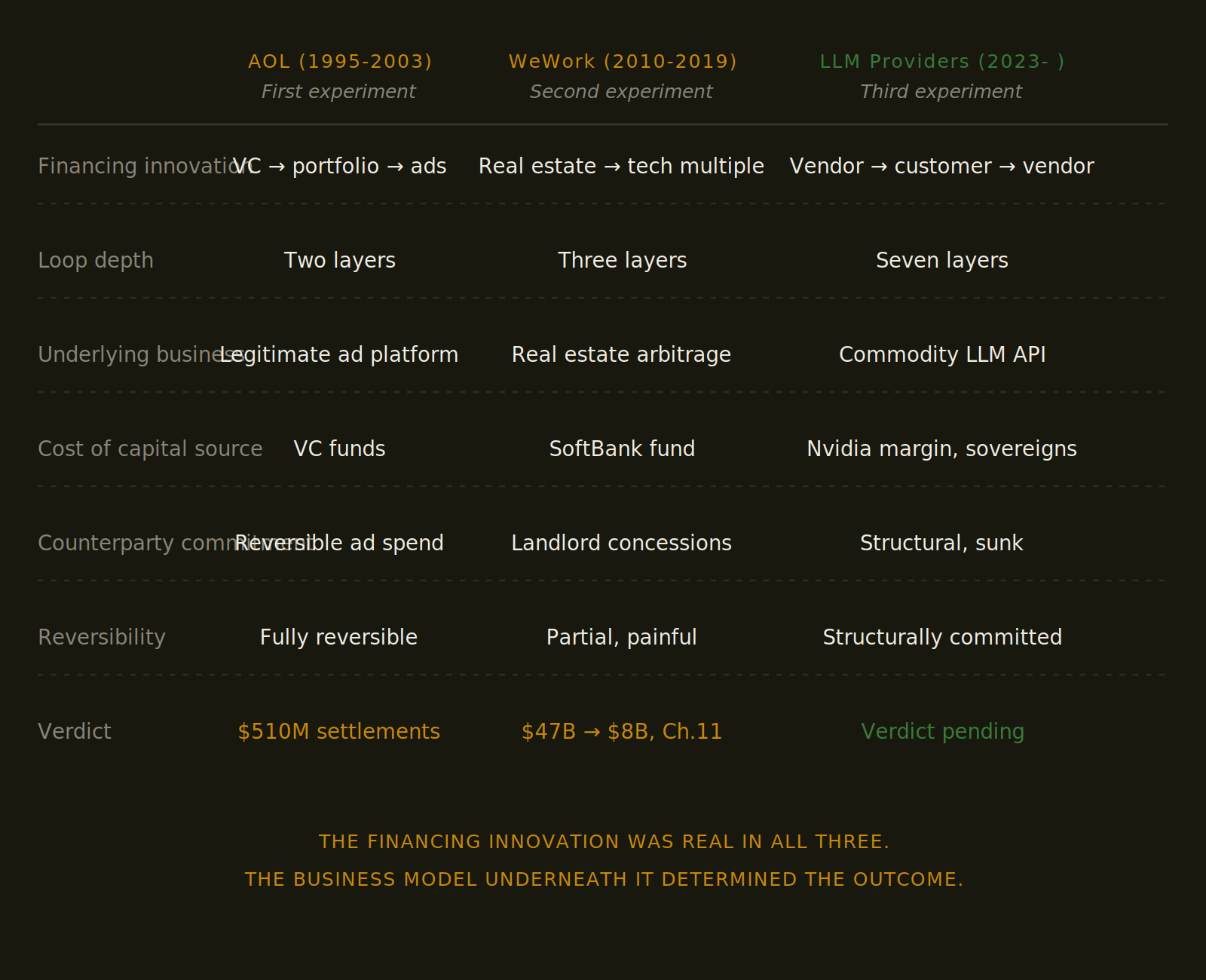1206x980 pixels.
Task: Click the "Partial, painful" cell
Action: point(622,638)
